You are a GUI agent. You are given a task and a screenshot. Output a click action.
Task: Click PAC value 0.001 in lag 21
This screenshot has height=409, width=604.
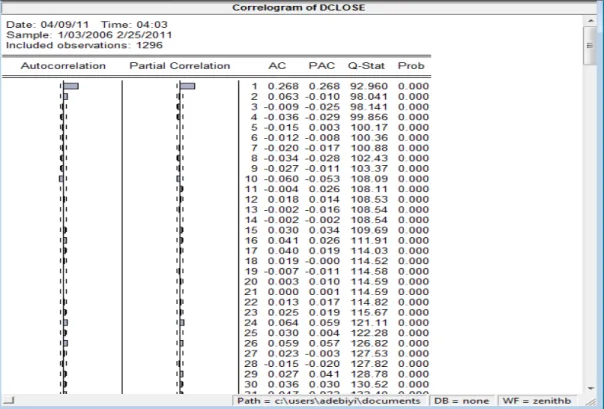pyautogui.click(x=324, y=292)
